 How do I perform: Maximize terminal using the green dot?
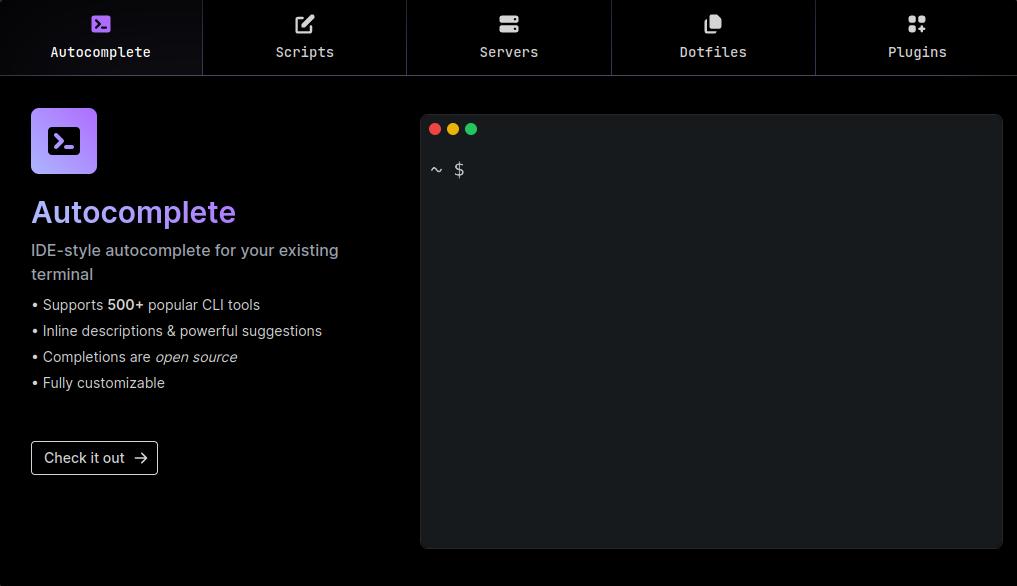click(472, 129)
